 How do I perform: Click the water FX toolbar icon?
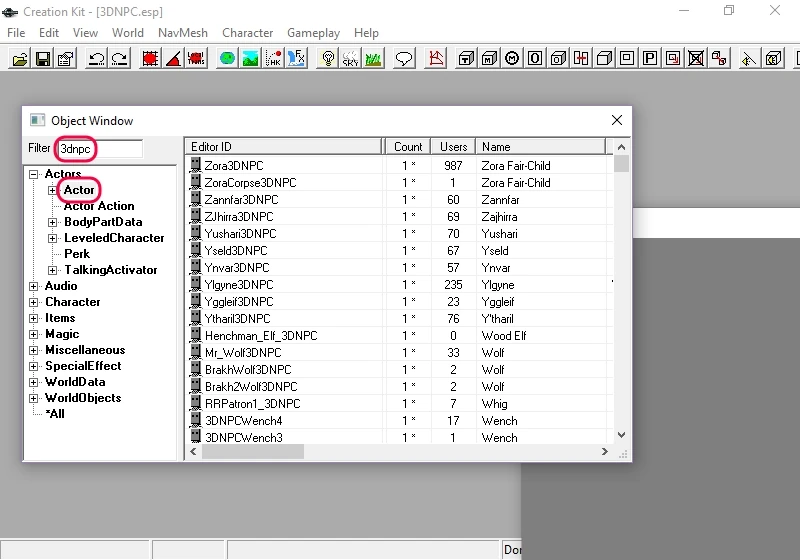[296, 59]
